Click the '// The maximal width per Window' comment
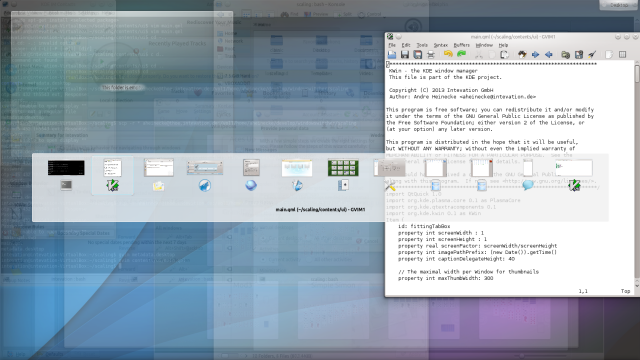 click(468, 271)
